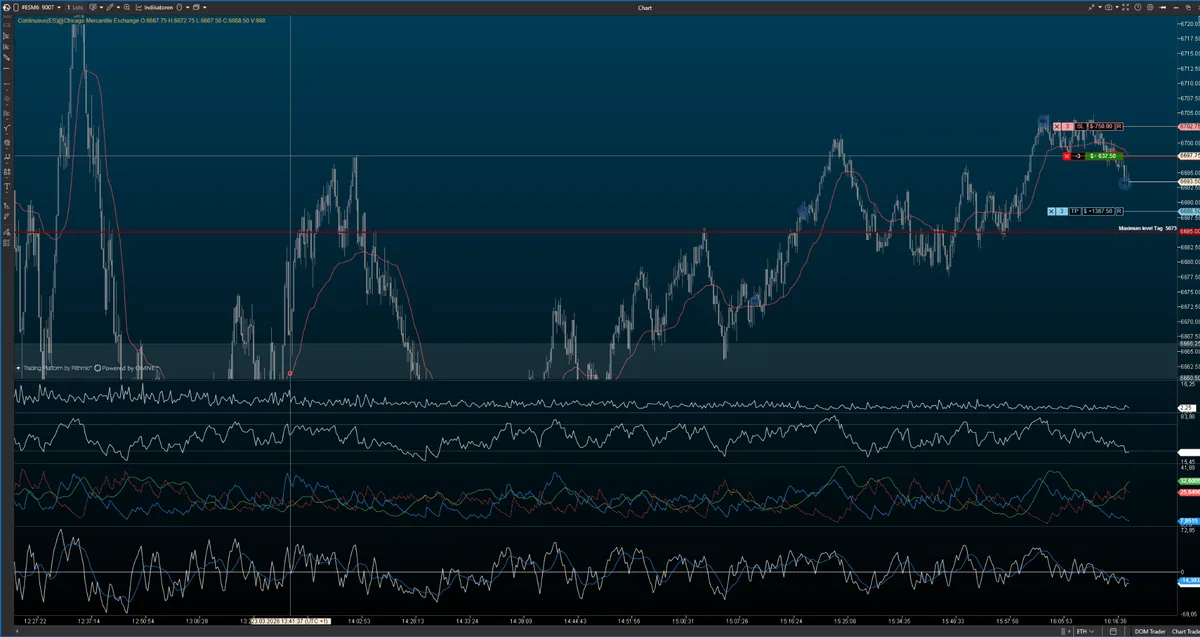Viewport: 1200px width, 637px height.
Task: Click the platform logo icon in top-left corner
Action: click(x=7, y=8)
